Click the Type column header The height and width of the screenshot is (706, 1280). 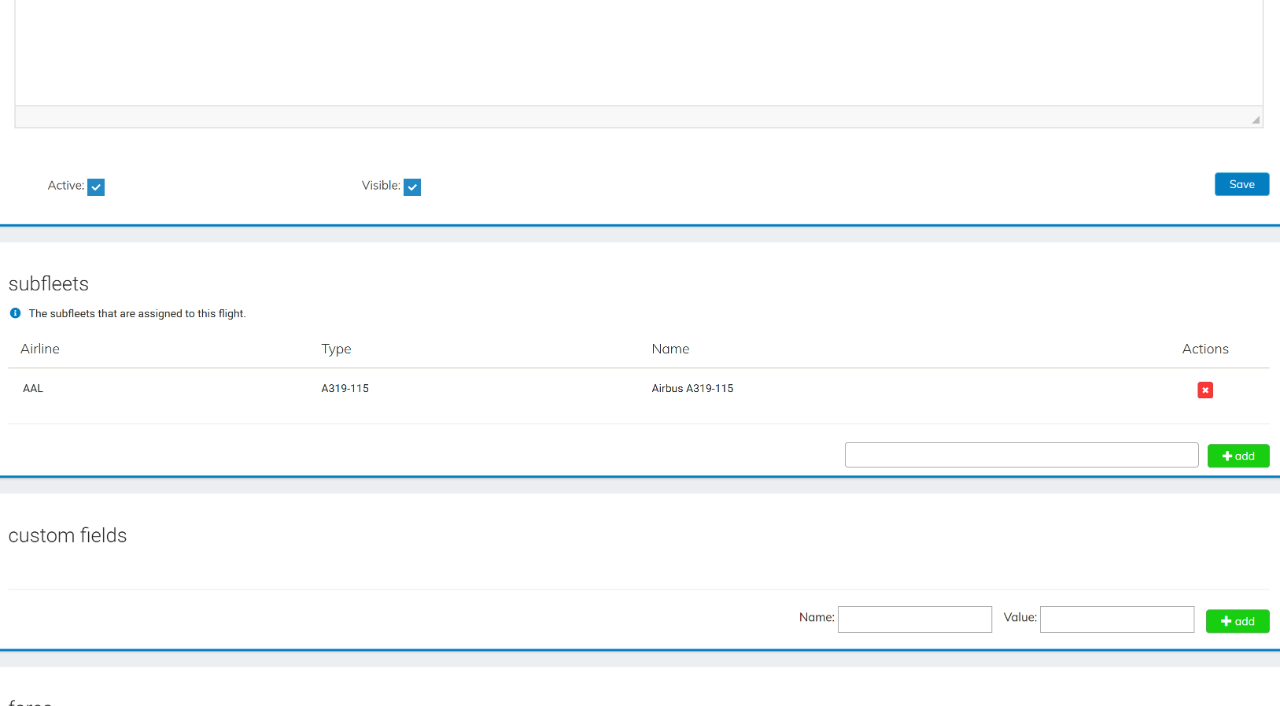pyautogui.click(x=336, y=349)
